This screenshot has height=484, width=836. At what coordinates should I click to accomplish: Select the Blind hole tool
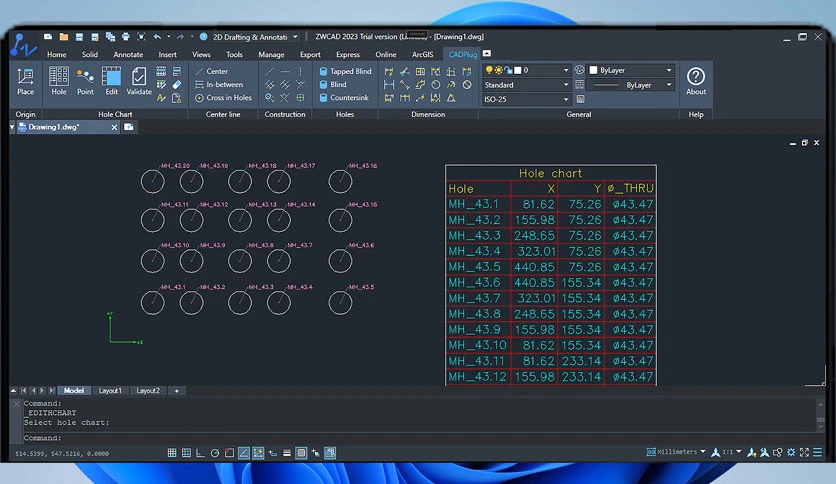point(333,84)
